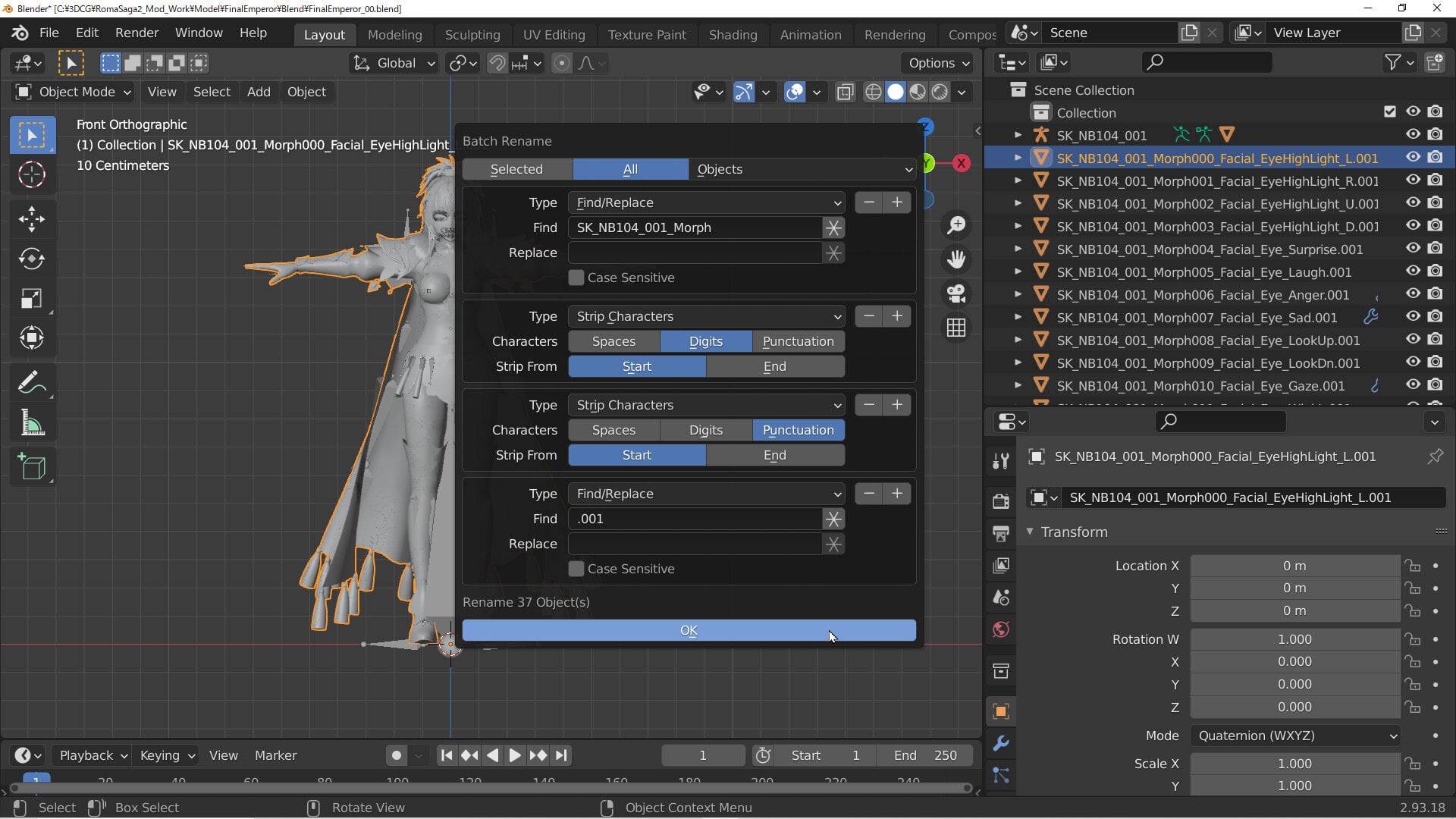Toggle Punctuation in first Strip Characters block
1456x819 pixels.
click(798, 341)
